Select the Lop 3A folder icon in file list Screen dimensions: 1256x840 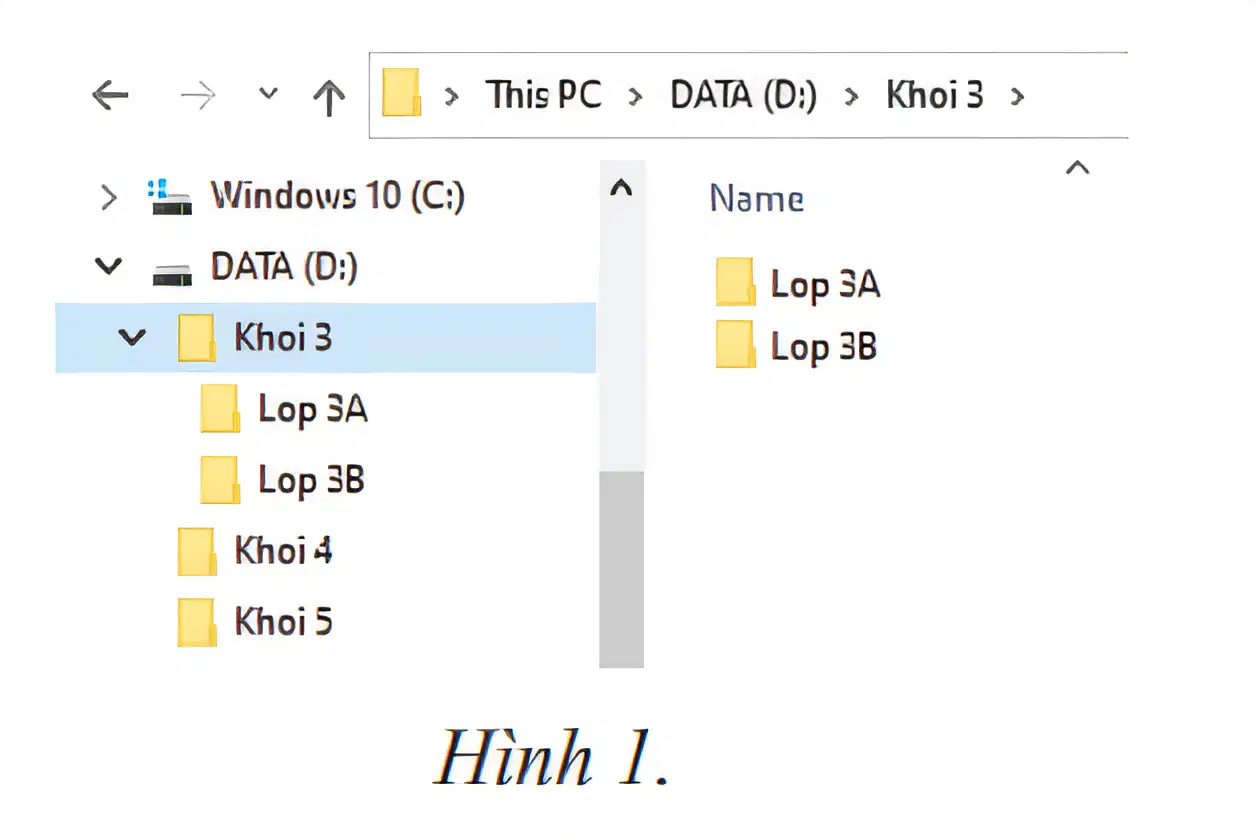click(735, 281)
